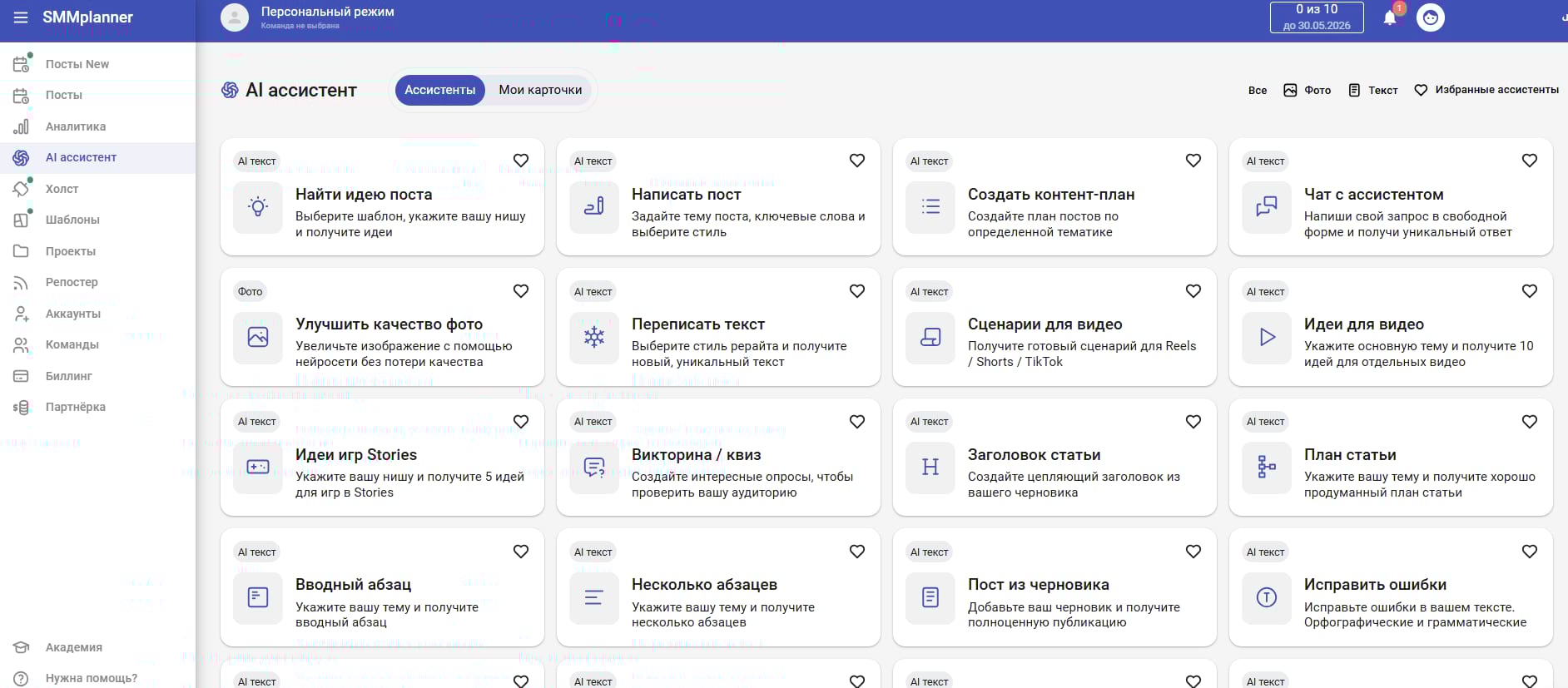Open Посты New in the sidebar
Viewport: 1568px width, 688px height.
77,64
